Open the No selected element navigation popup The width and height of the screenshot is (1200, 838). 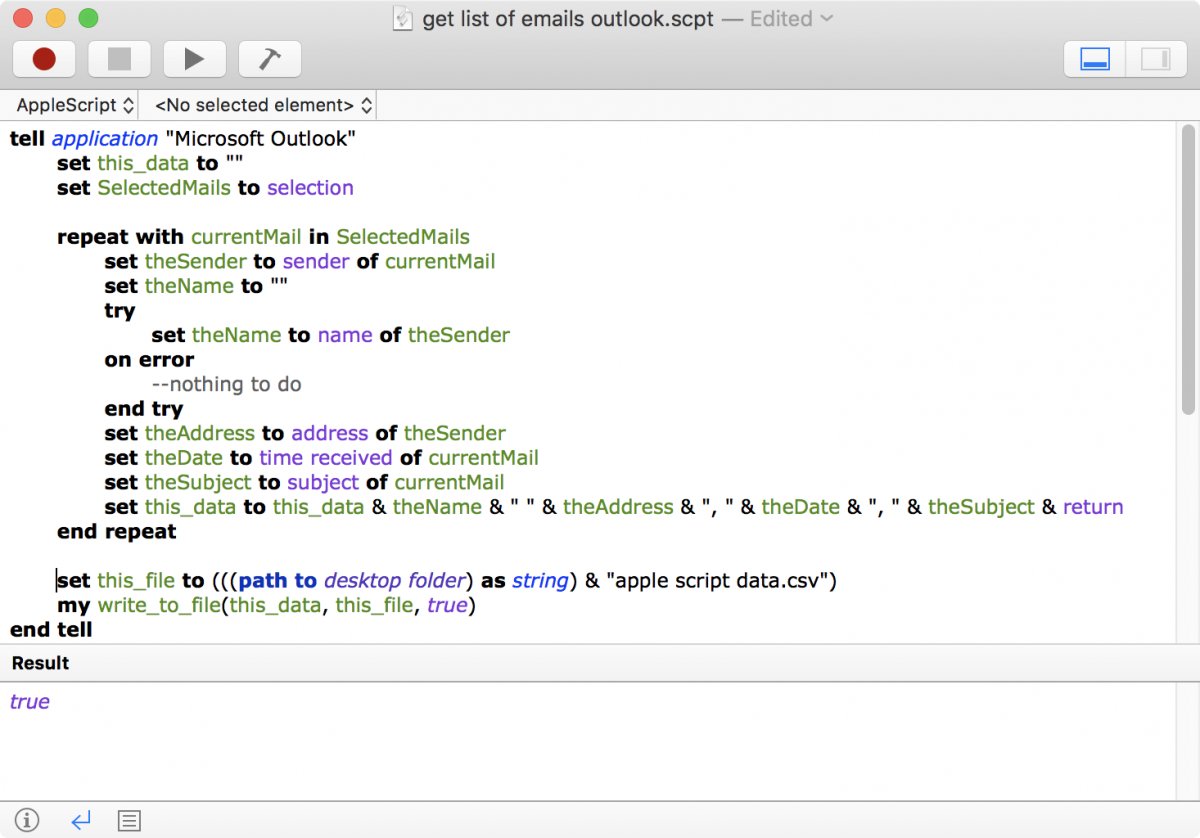coord(260,104)
